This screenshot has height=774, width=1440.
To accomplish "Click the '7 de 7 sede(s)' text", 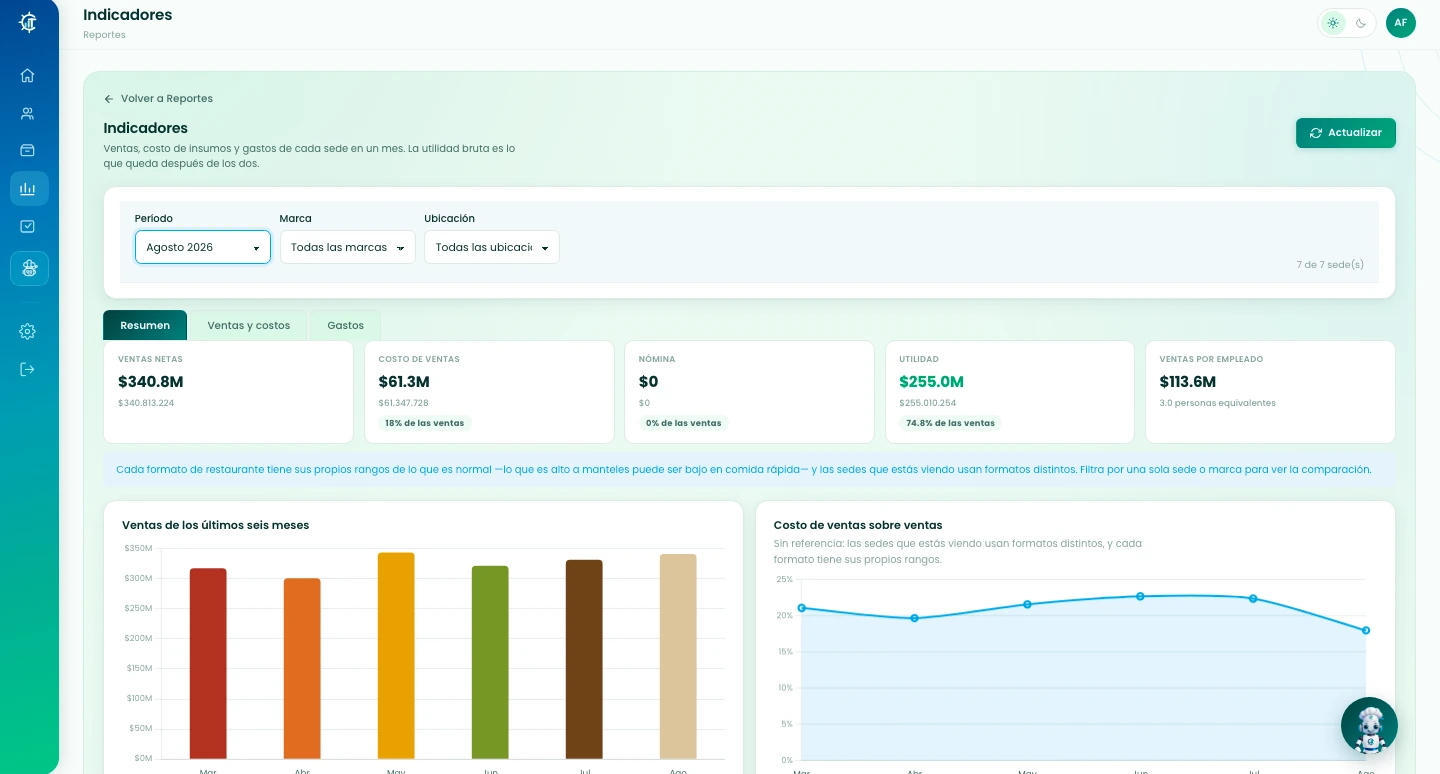I will point(1330,265).
